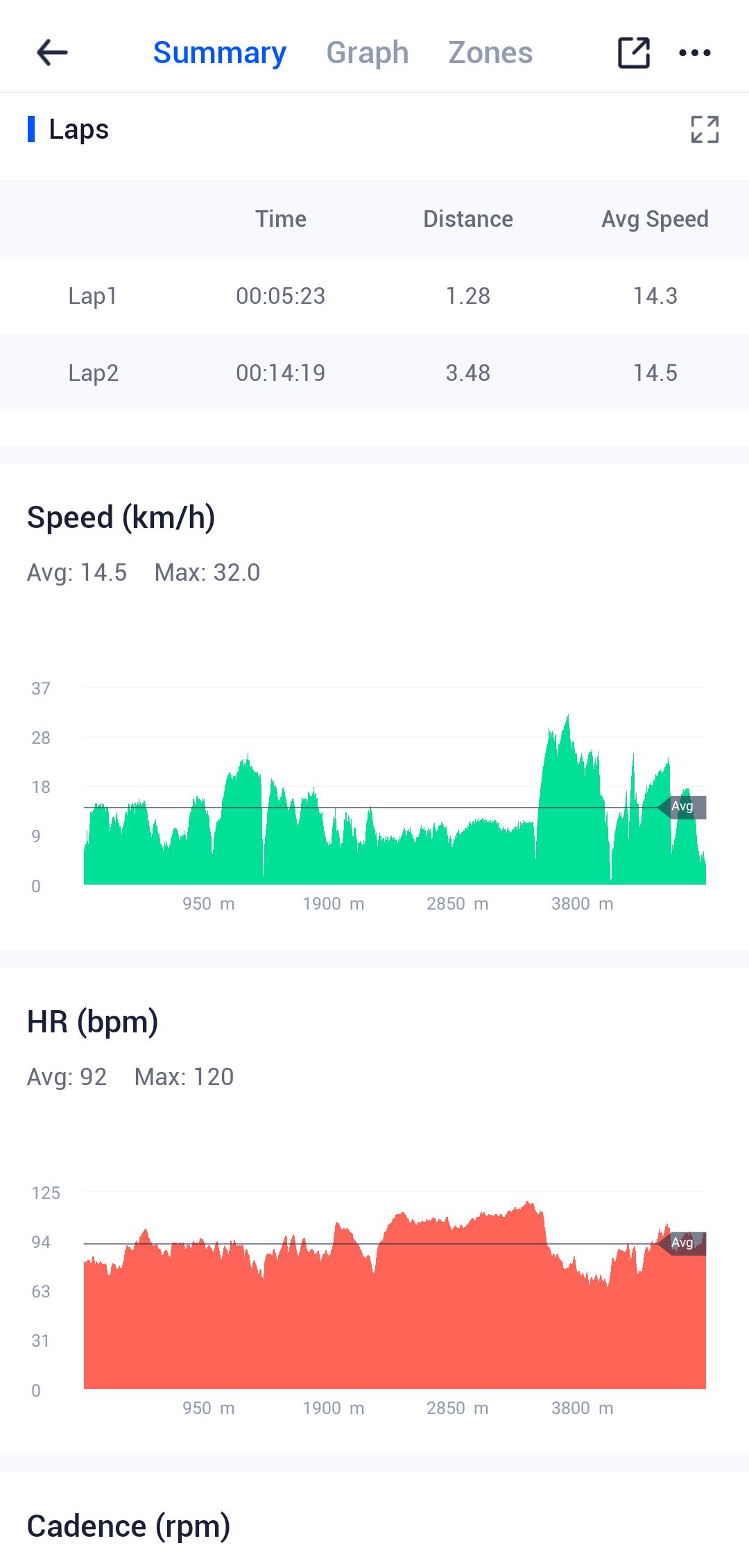Switch to the Graph tab
This screenshot has width=749, height=1568.
click(x=367, y=53)
